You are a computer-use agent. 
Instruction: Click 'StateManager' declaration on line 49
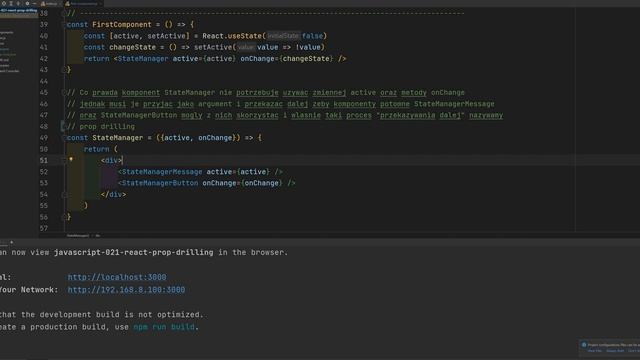[x=118, y=138]
